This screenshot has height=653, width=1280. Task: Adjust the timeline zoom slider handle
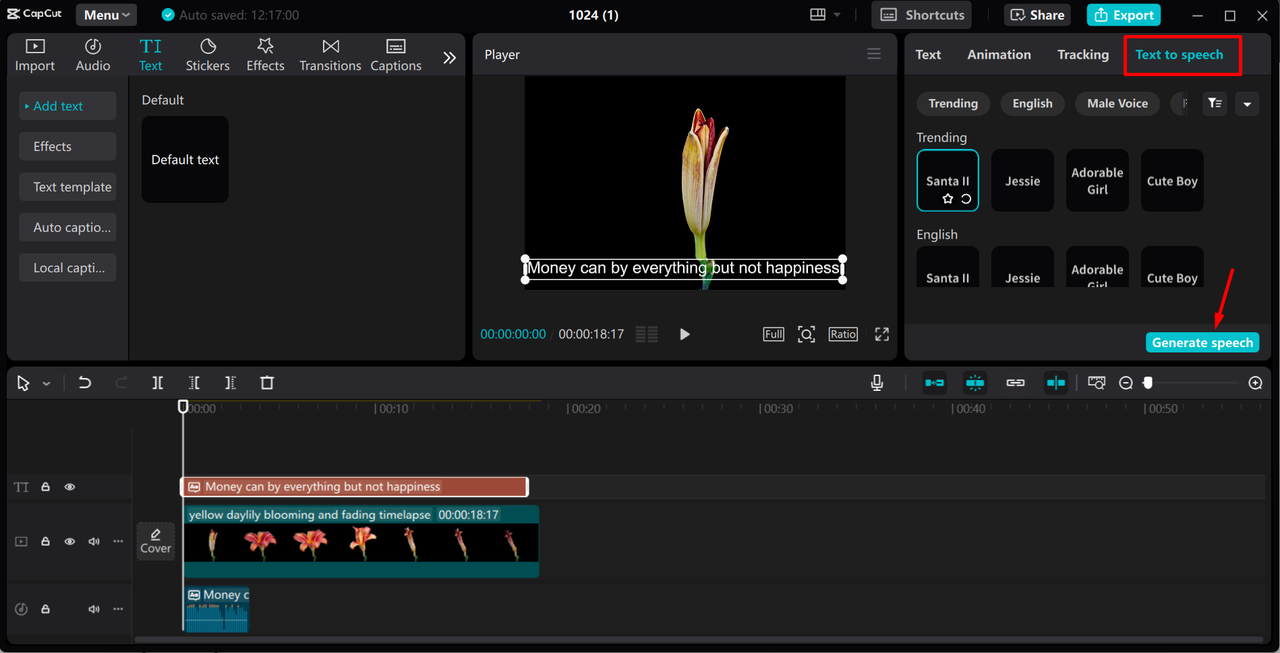(x=1148, y=383)
